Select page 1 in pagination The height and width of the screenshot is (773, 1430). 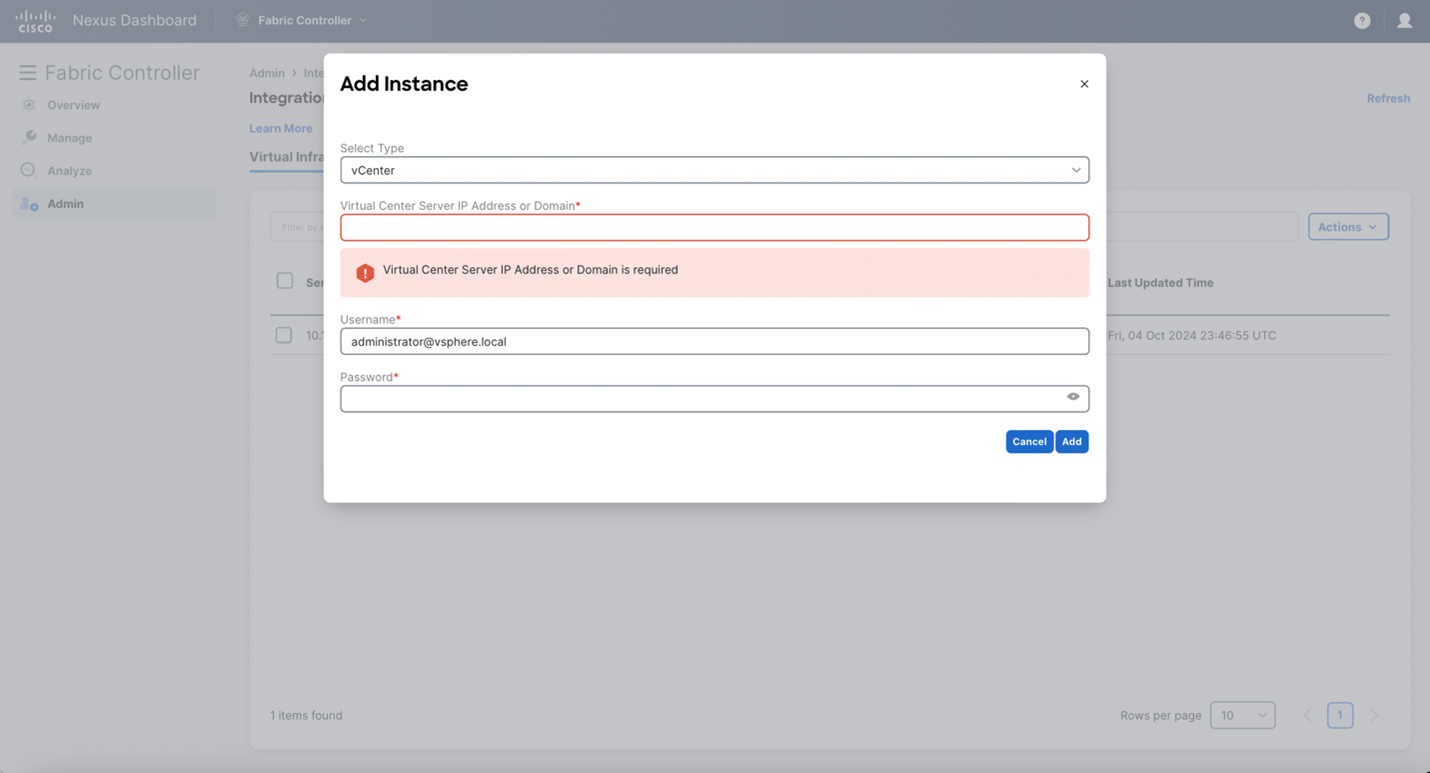tap(1340, 715)
